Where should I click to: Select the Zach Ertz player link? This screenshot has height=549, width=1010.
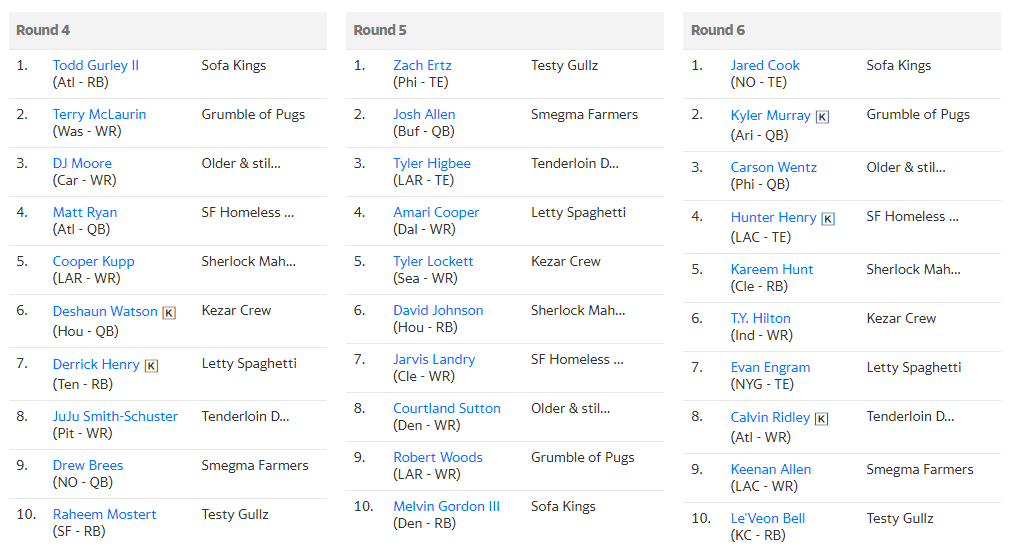pyautogui.click(x=422, y=65)
